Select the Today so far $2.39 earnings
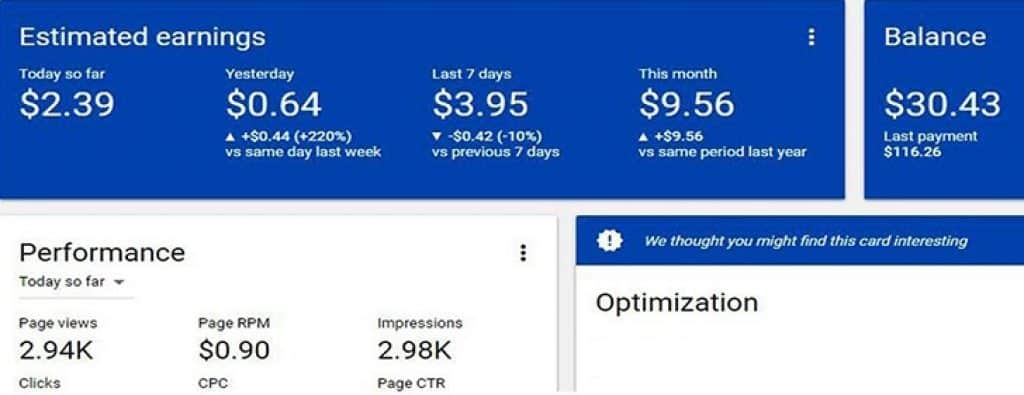Screen dimensions: 1024x395 tap(67, 104)
